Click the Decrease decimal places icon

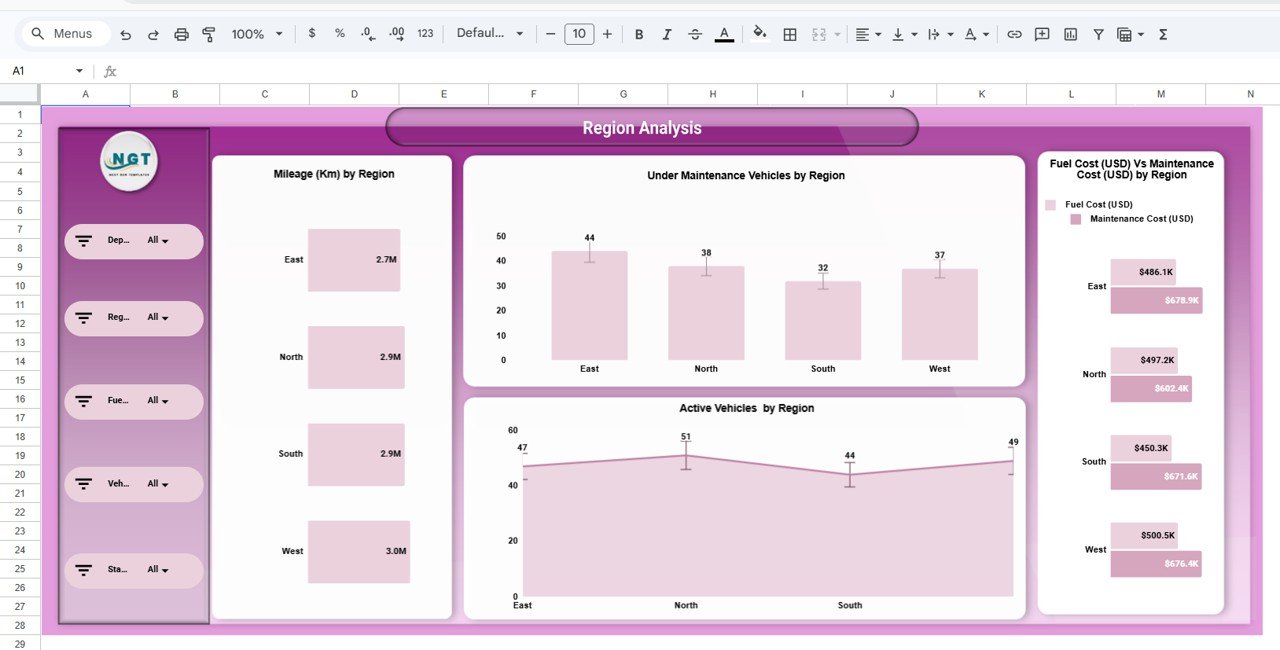coord(367,33)
